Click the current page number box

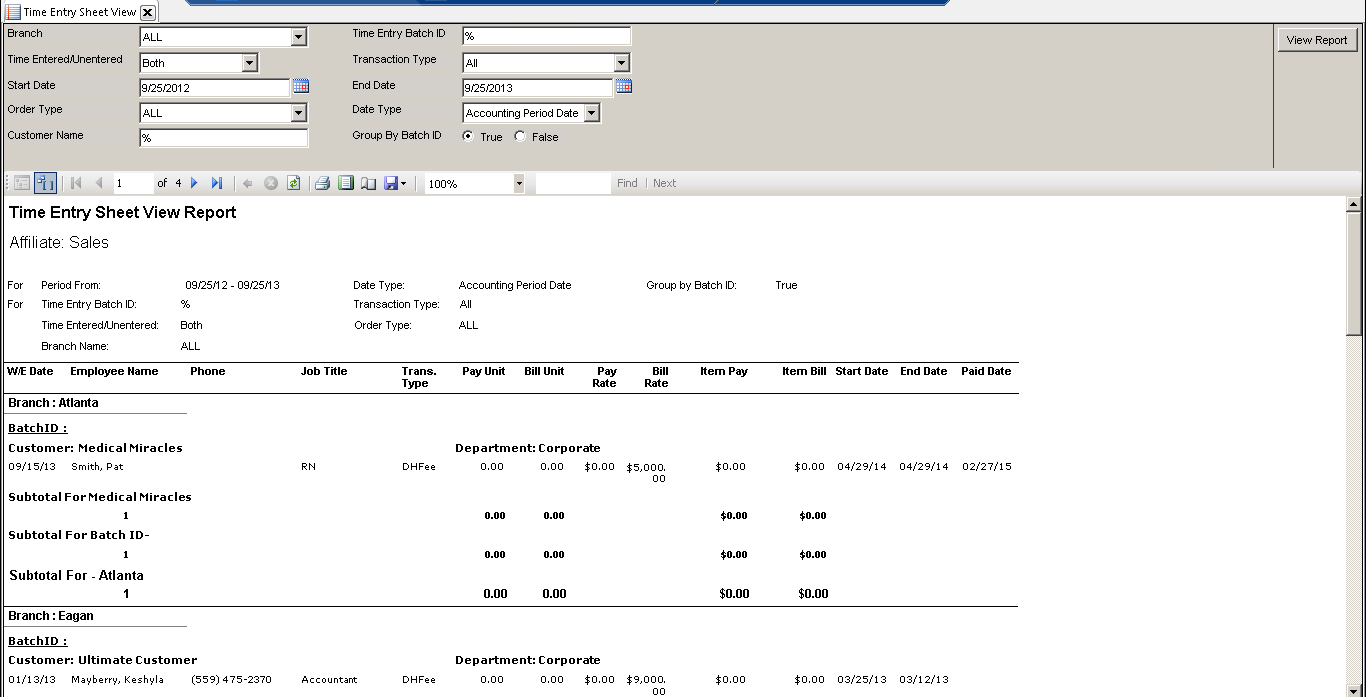pyautogui.click(x=133, y=183)
